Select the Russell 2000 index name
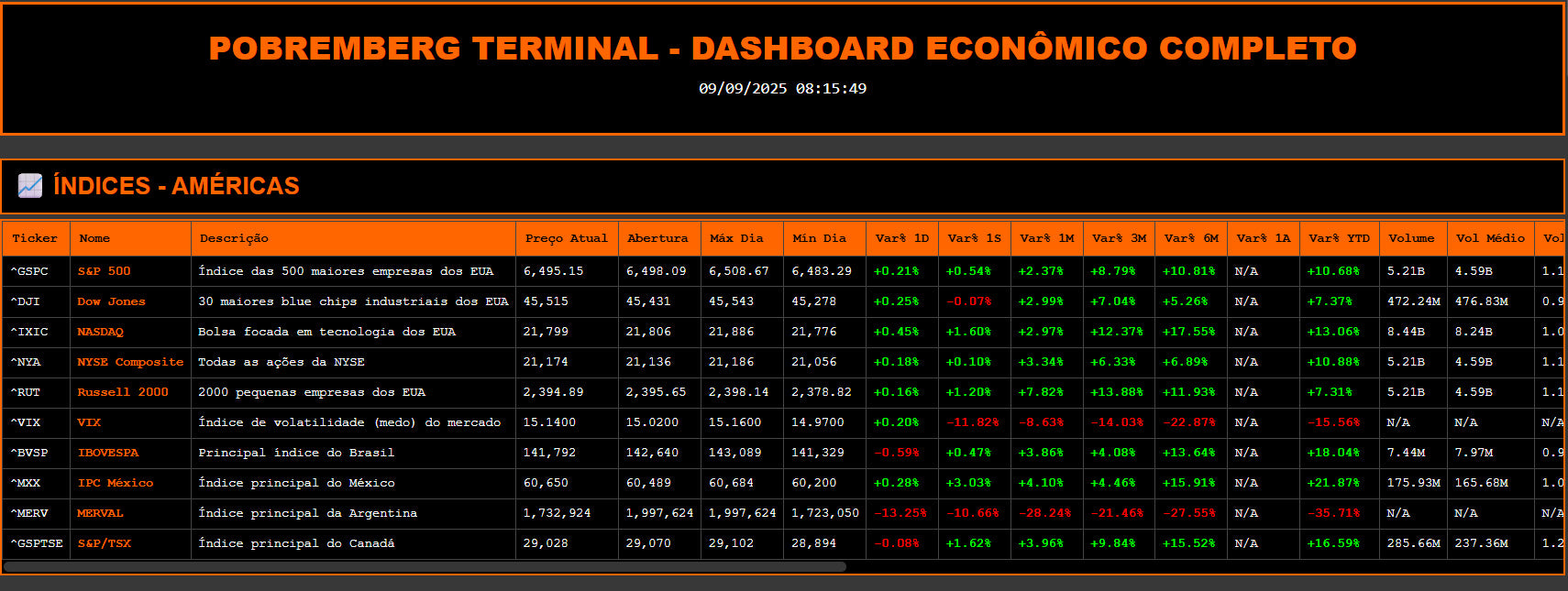 tap(123, 392)
